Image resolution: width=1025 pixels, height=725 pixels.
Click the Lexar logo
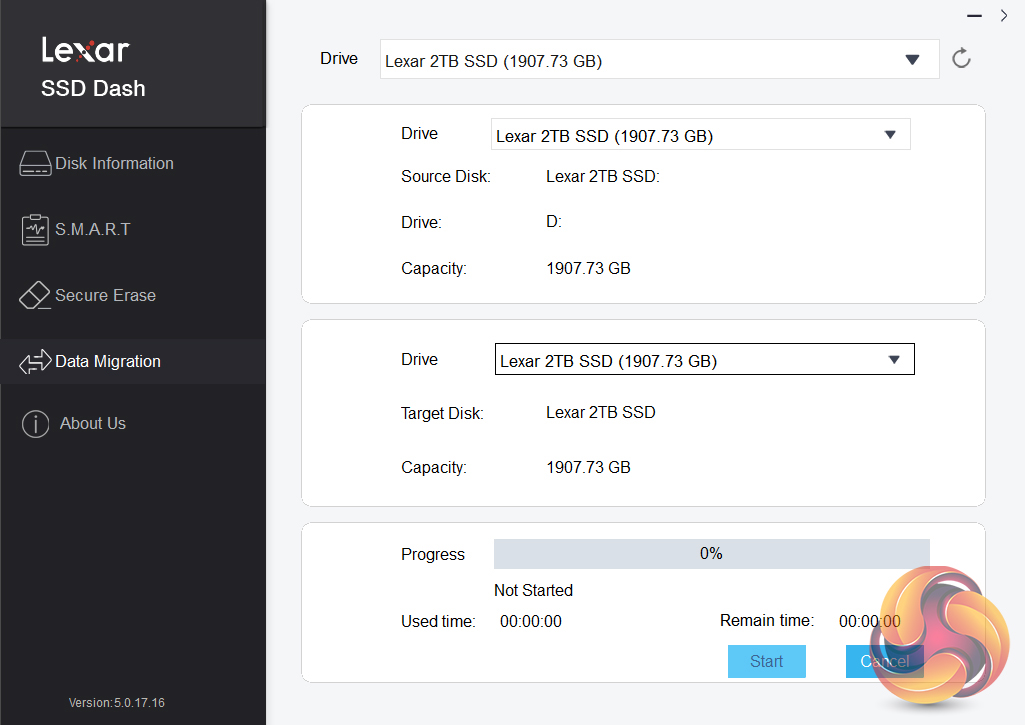(x=86, y=50)
